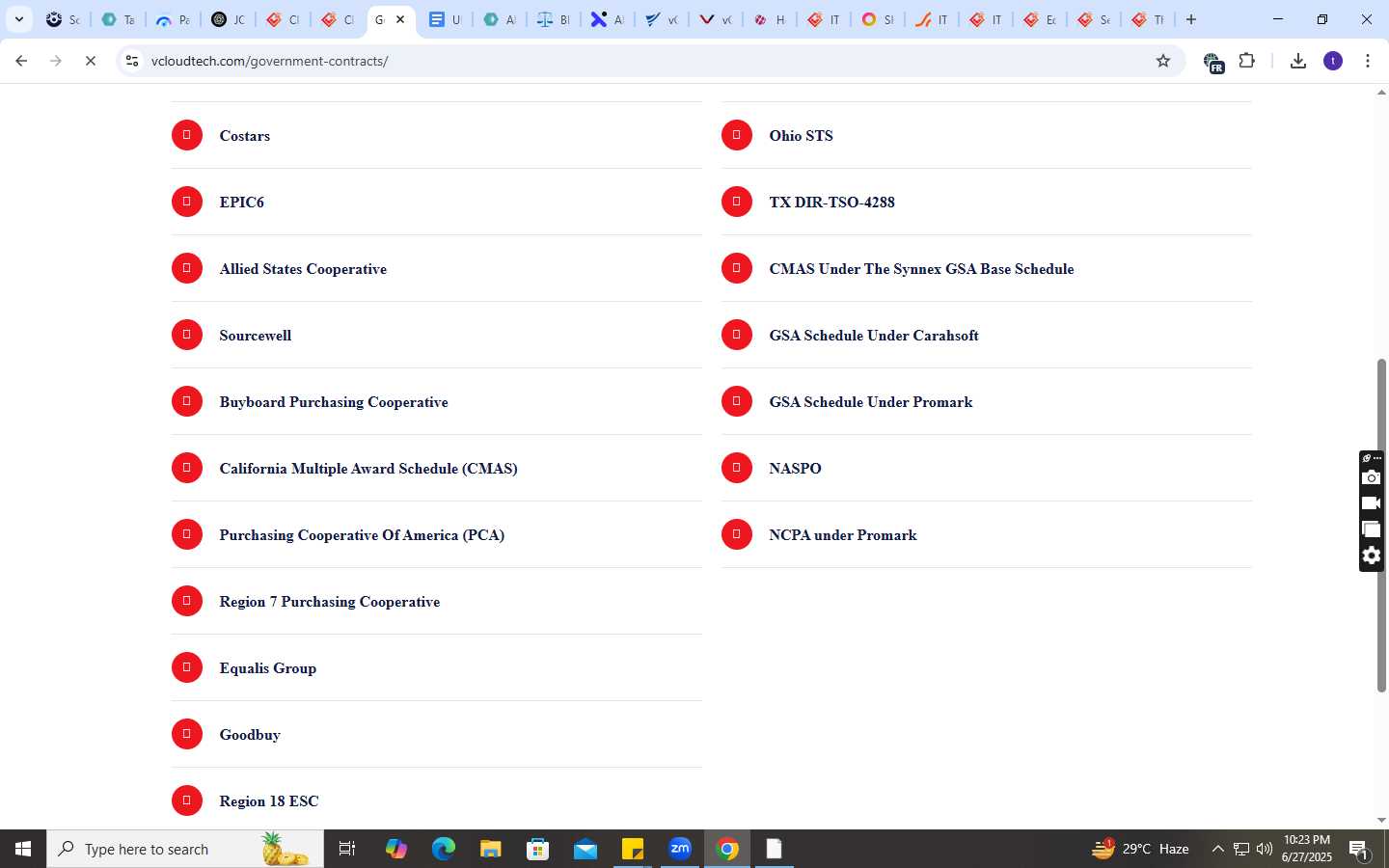1389x868 pixels.
Task: Open the notification center icon
Action: coord(1359,850)
